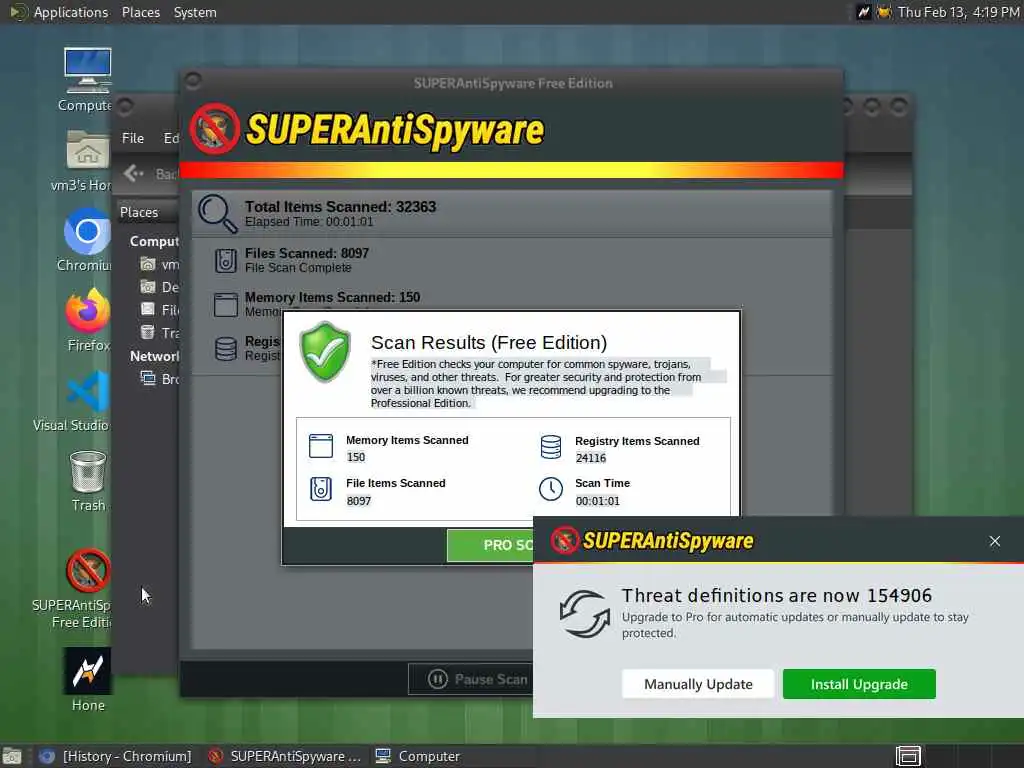The height and width of the screenshot is (768, 1024).
Task: Click the memory window icon in Scan Results
Action: pyautogui.click(x=321, y=446)
